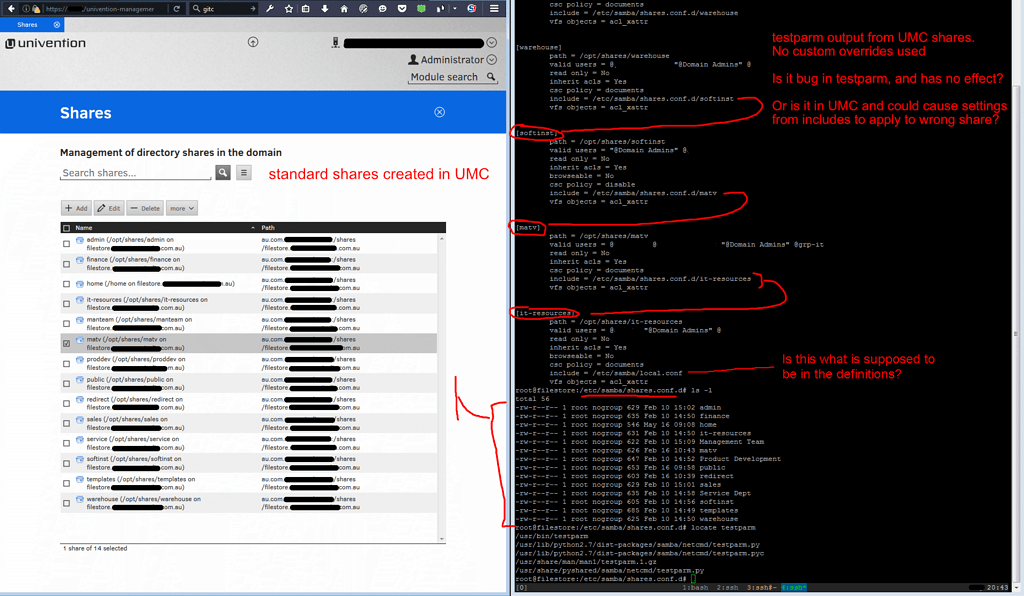Screen dimensions: 1024x596
Task: Open the list options icon next to share search
Action: [x=243, y=173]
